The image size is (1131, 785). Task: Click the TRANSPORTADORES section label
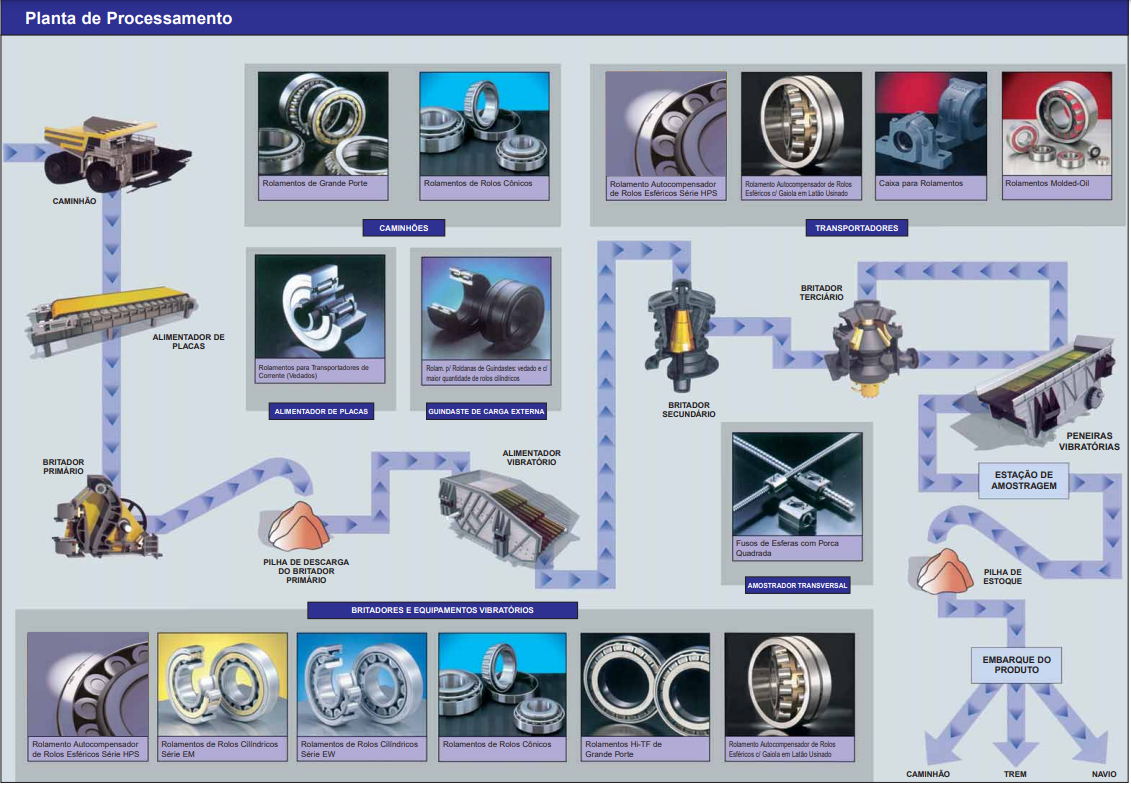pos(857,228)
